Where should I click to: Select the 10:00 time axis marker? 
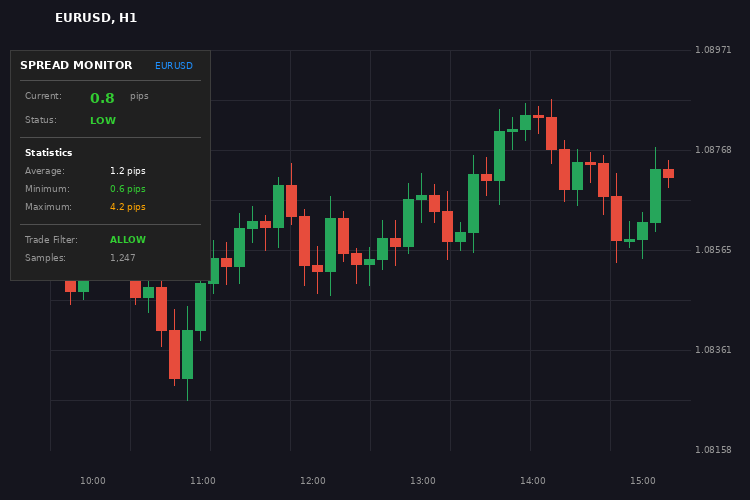(93, 481)
